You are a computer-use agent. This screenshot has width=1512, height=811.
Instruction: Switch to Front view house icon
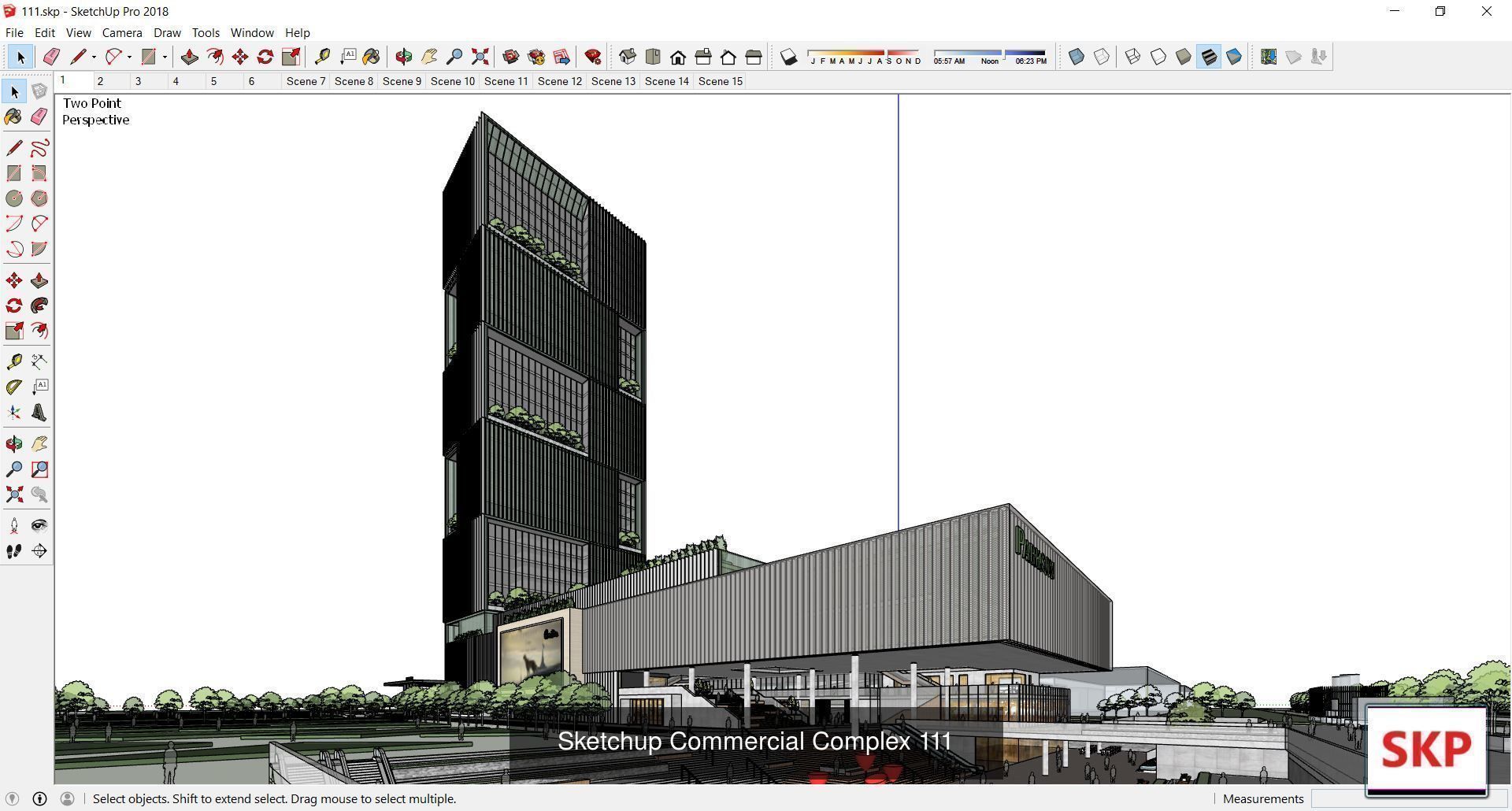(x=678, y=57)
